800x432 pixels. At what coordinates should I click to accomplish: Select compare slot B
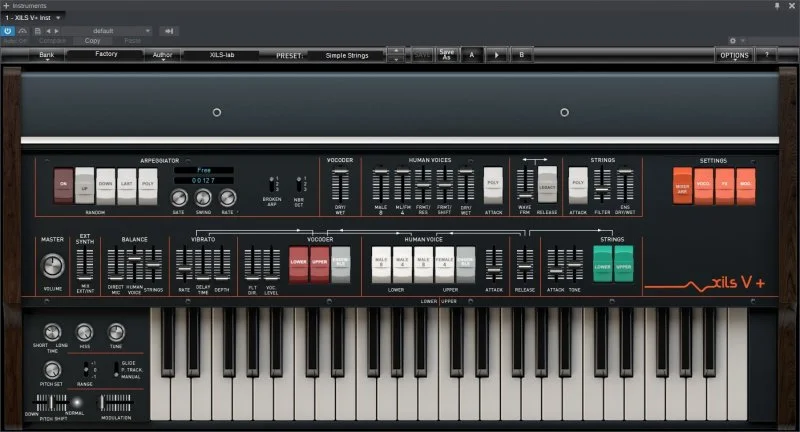(521, 55)
